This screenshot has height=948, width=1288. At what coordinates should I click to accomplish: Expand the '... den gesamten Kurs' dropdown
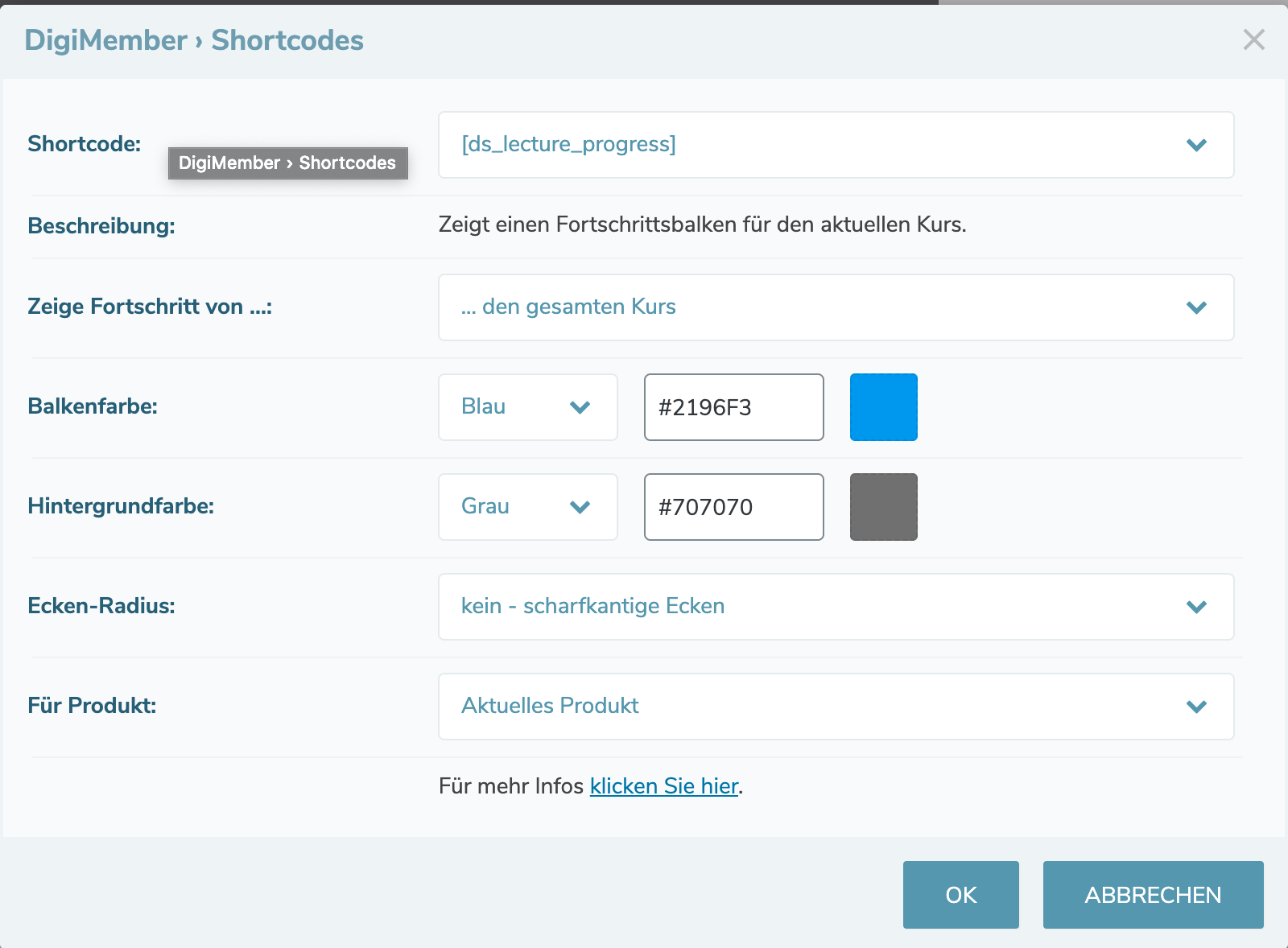(805, 307)
